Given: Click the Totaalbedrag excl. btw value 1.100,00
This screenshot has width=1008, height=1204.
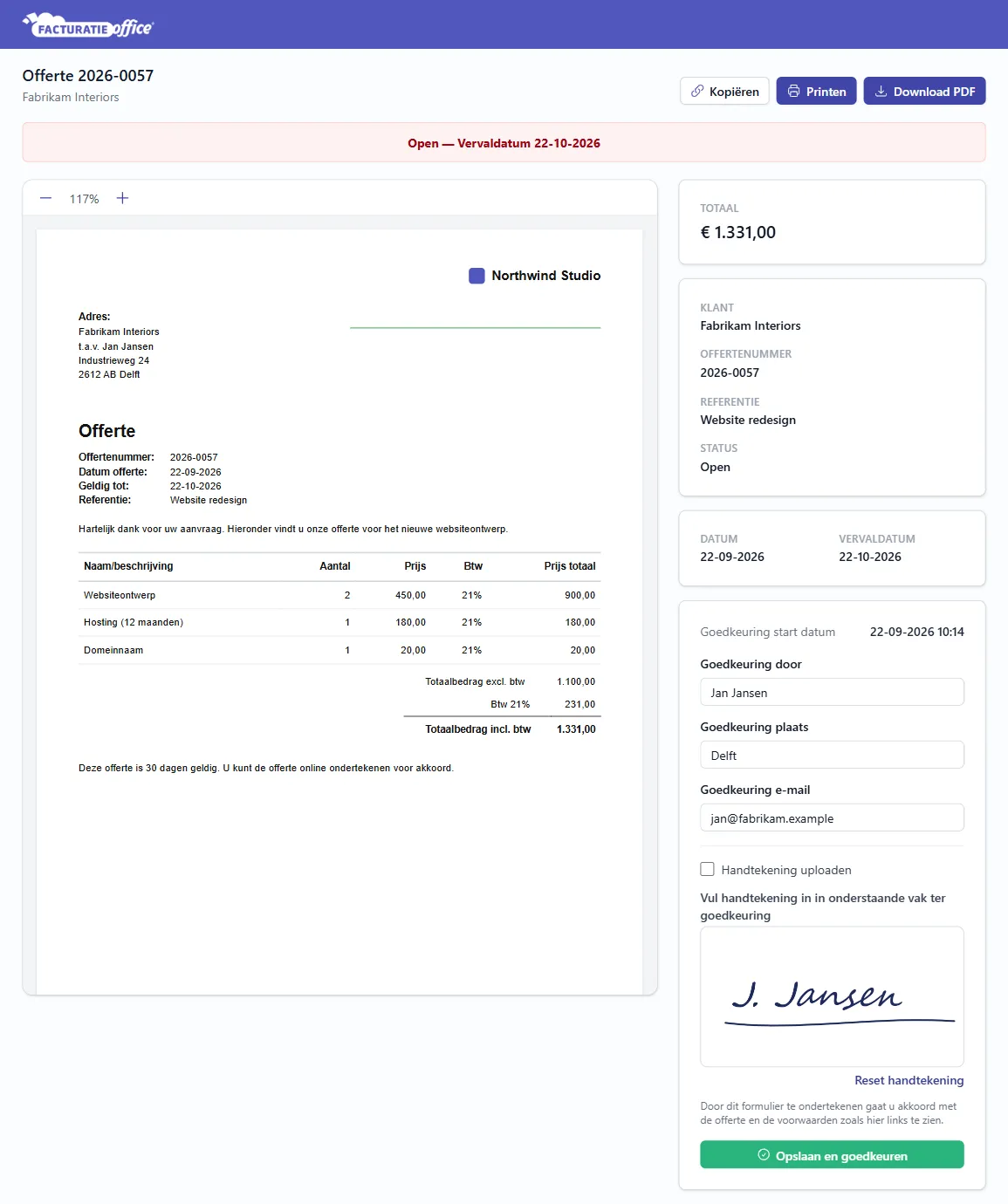Looking at the screenshot, I should (576, 681).
